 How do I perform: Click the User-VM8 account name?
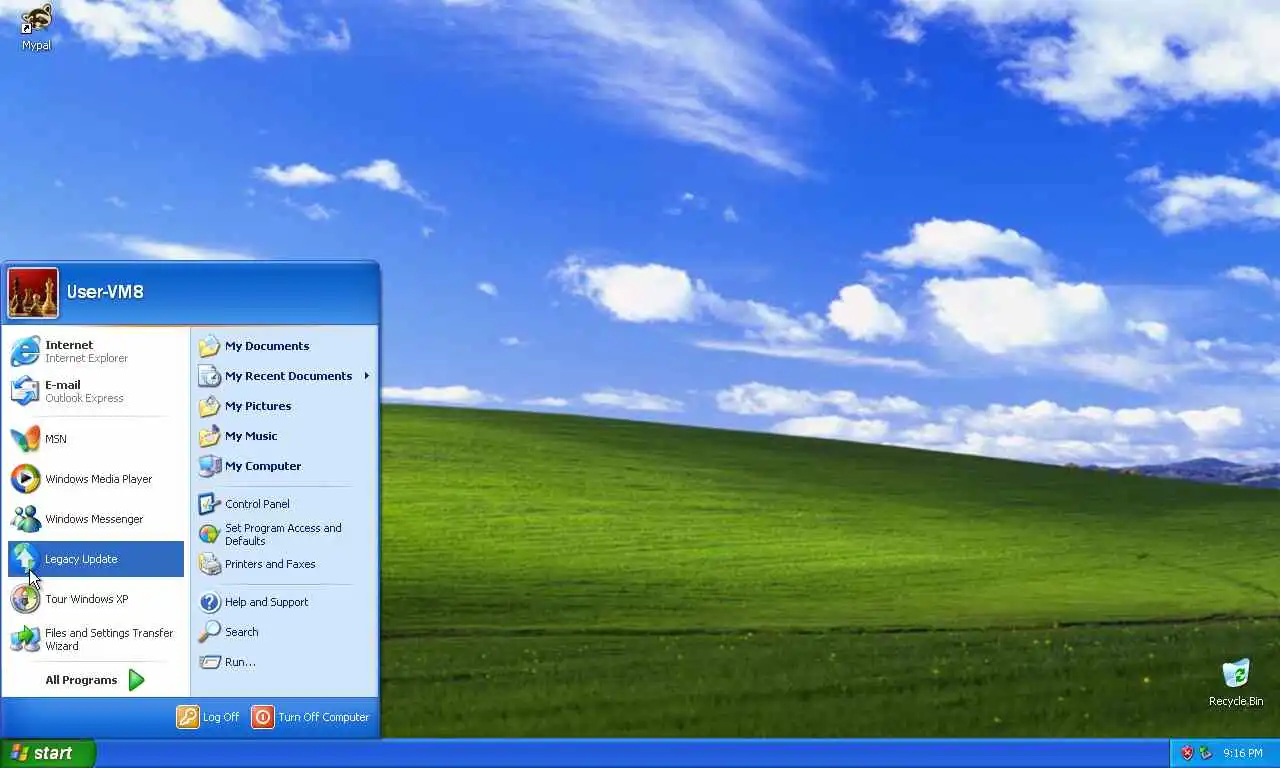pos(105,292)
